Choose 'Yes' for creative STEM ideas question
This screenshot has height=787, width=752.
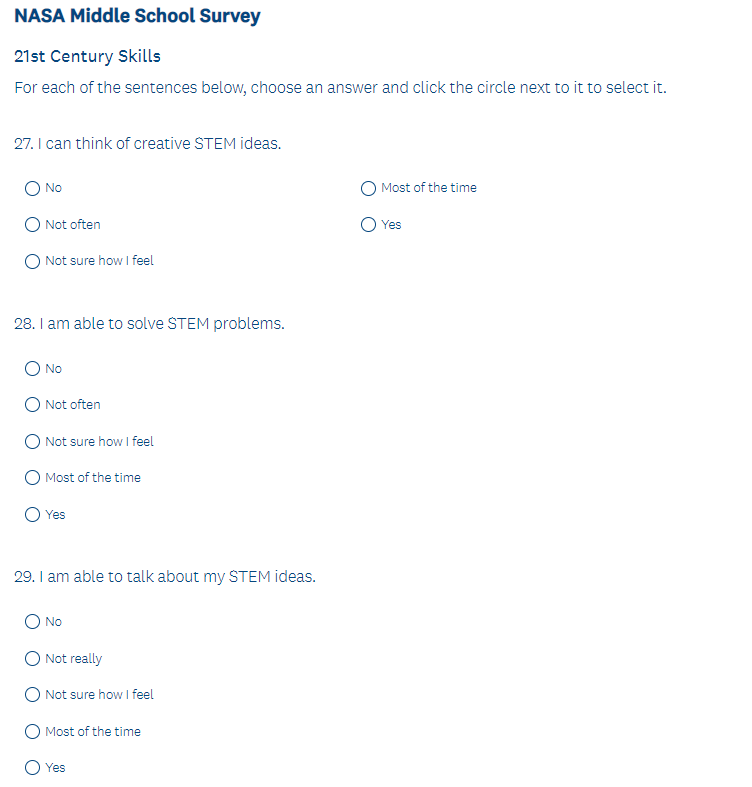(369, 225)
